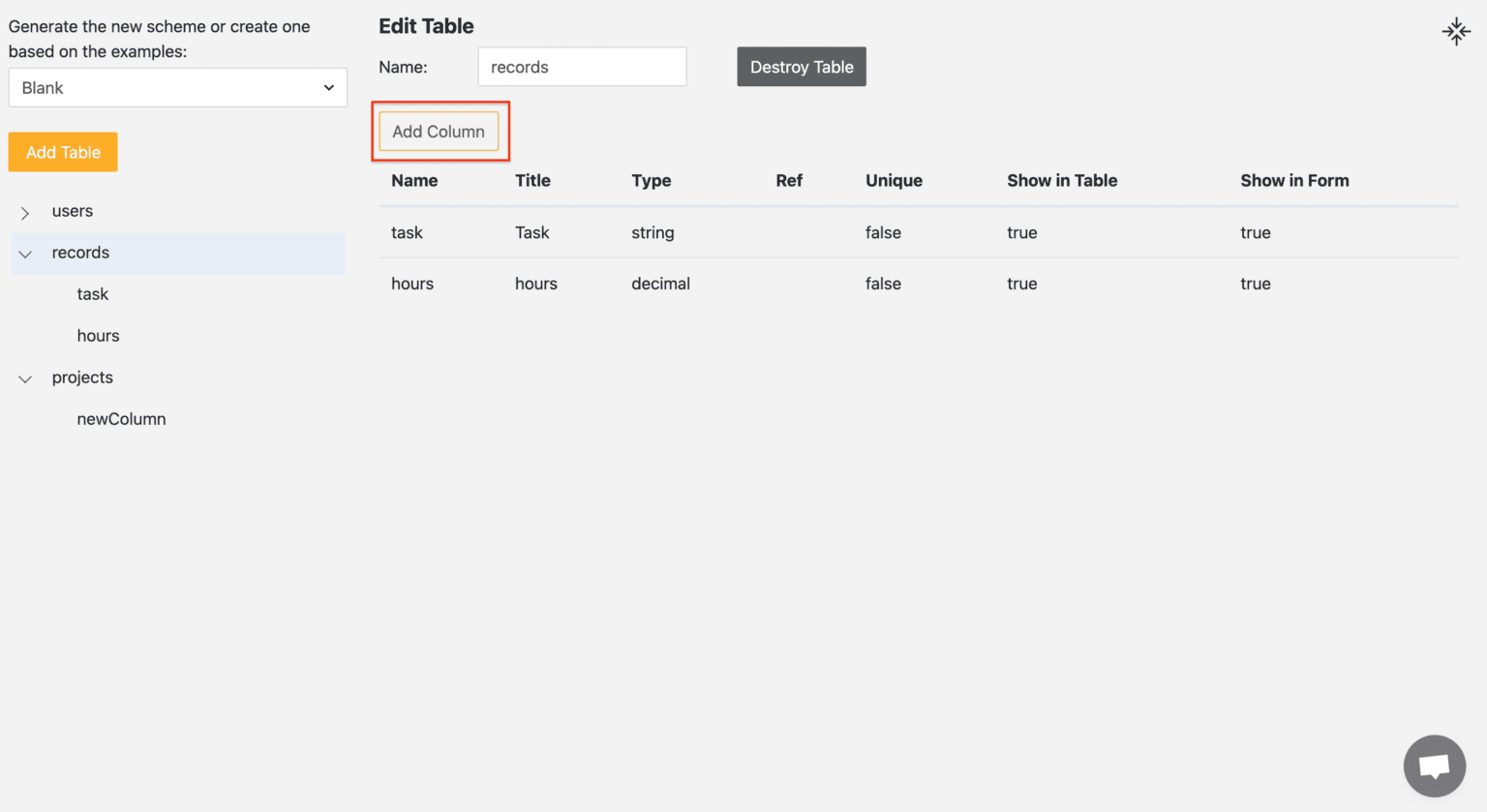Click the Show in Form value for task
Screen dimensions: 1487x812
pyautogui.click(x=1255, y=232)
